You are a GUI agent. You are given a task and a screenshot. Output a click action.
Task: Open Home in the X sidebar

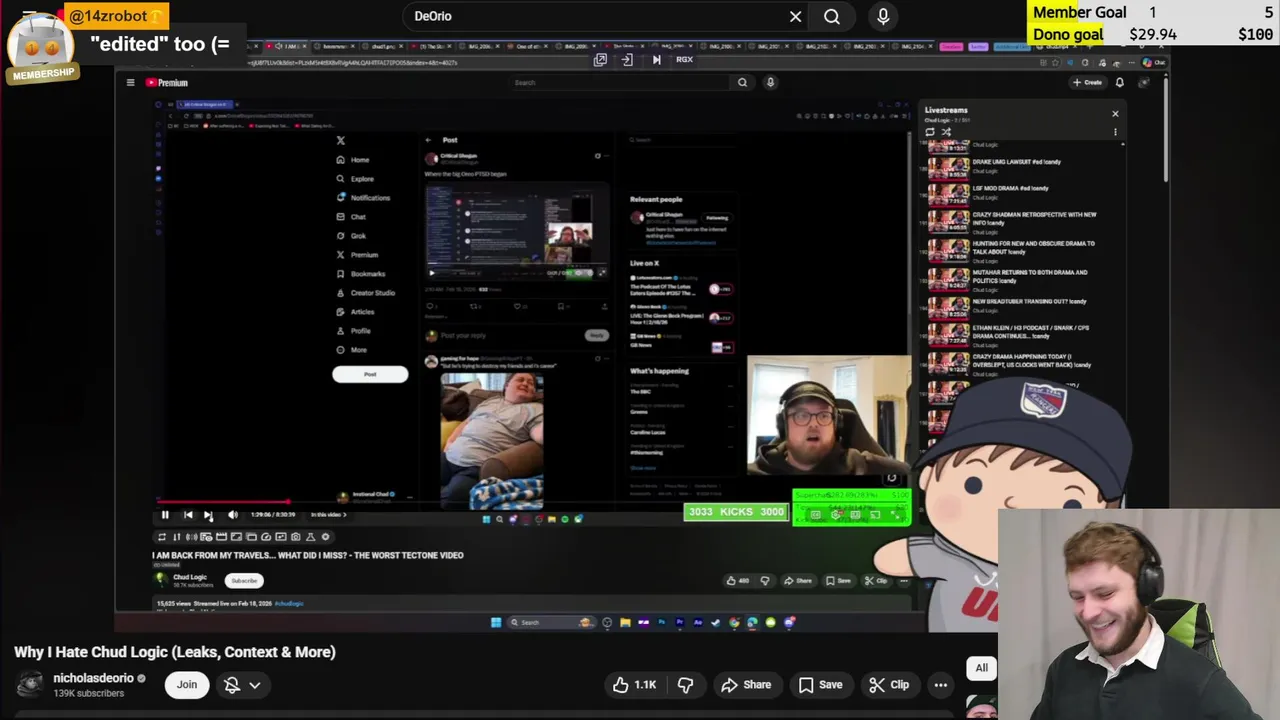pos(353,160)
